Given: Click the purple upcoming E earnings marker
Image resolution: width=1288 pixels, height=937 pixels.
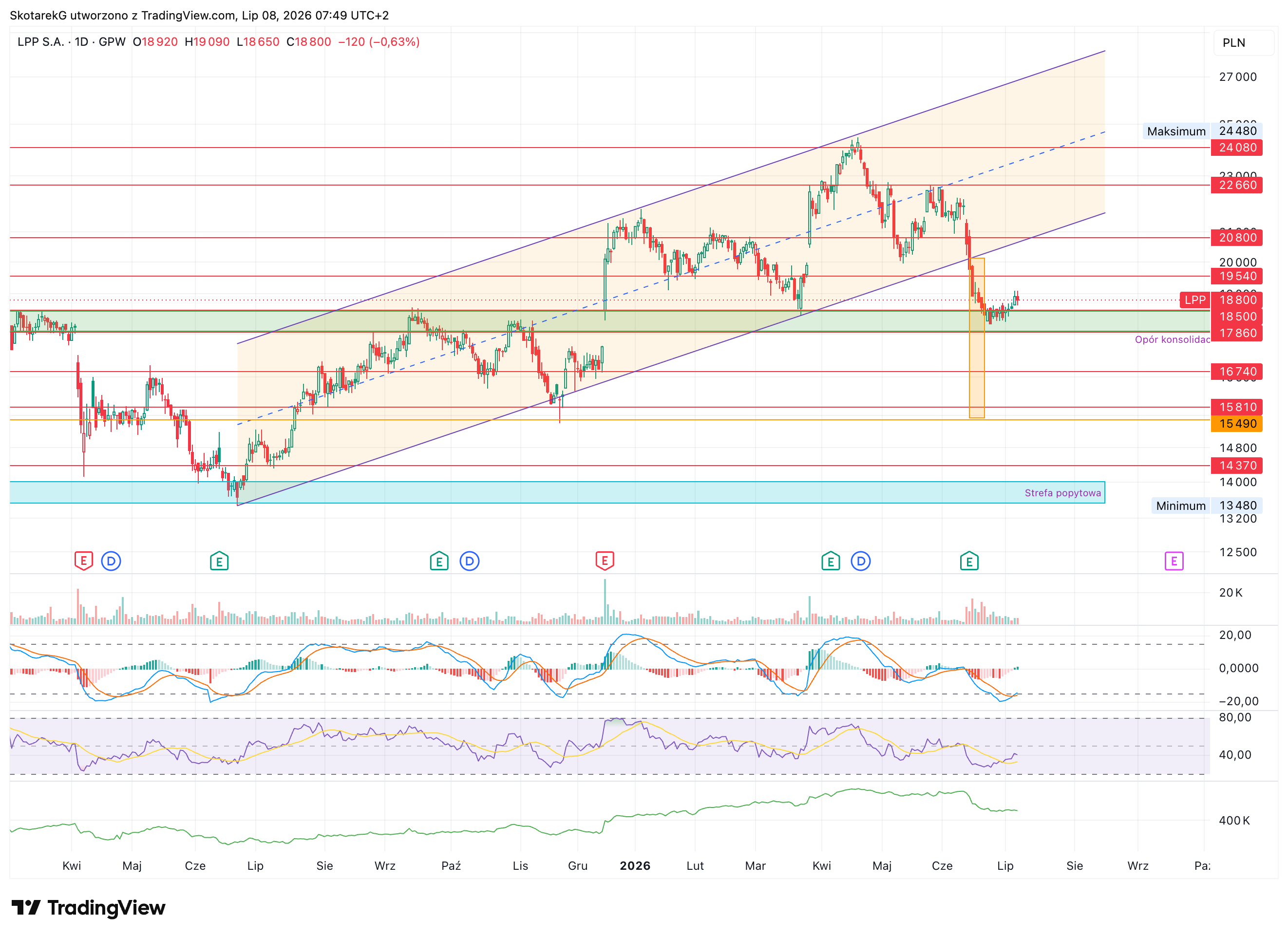Looking at the screenshot, I should point(1174,561).
